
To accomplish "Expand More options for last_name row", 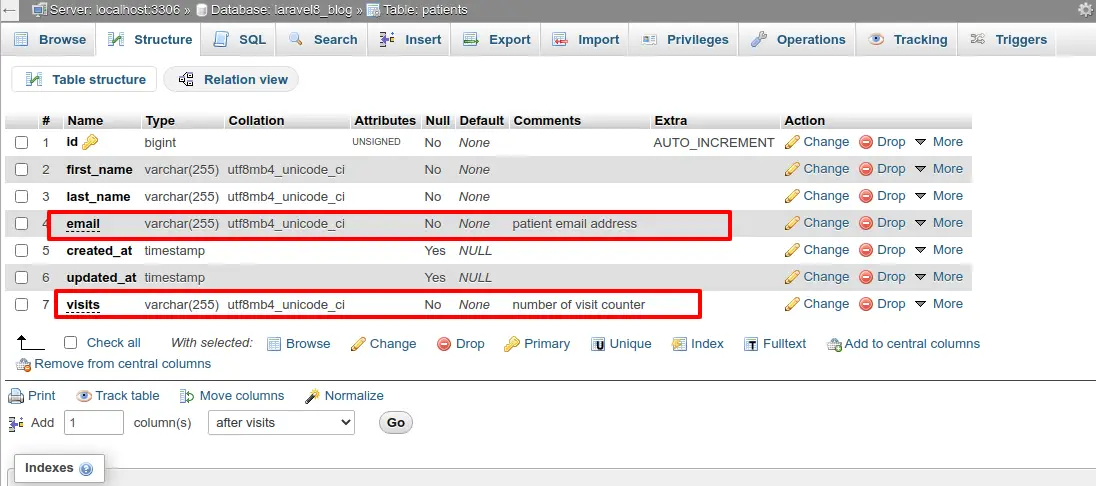I will pos(939,196).
